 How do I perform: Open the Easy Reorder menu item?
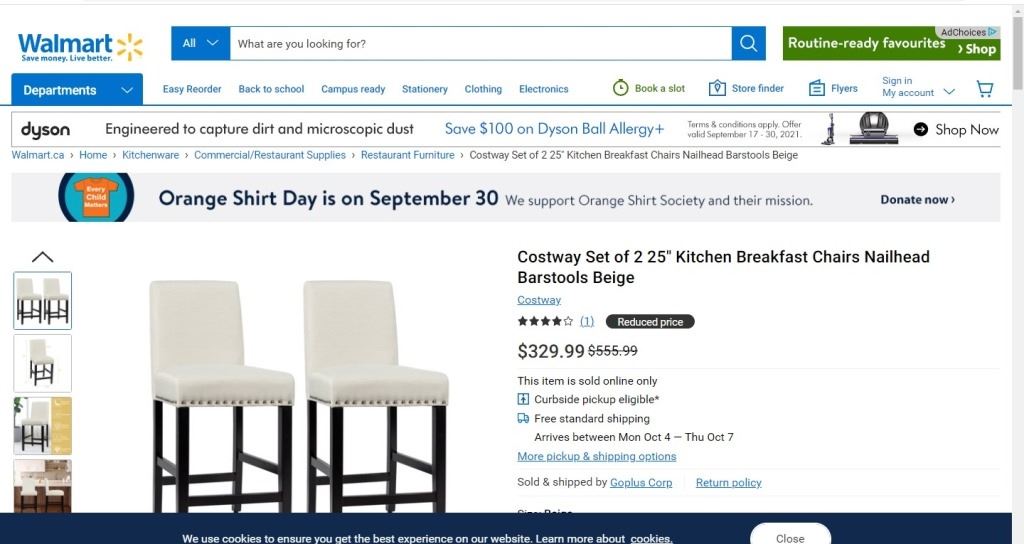(x=192, y=89)
